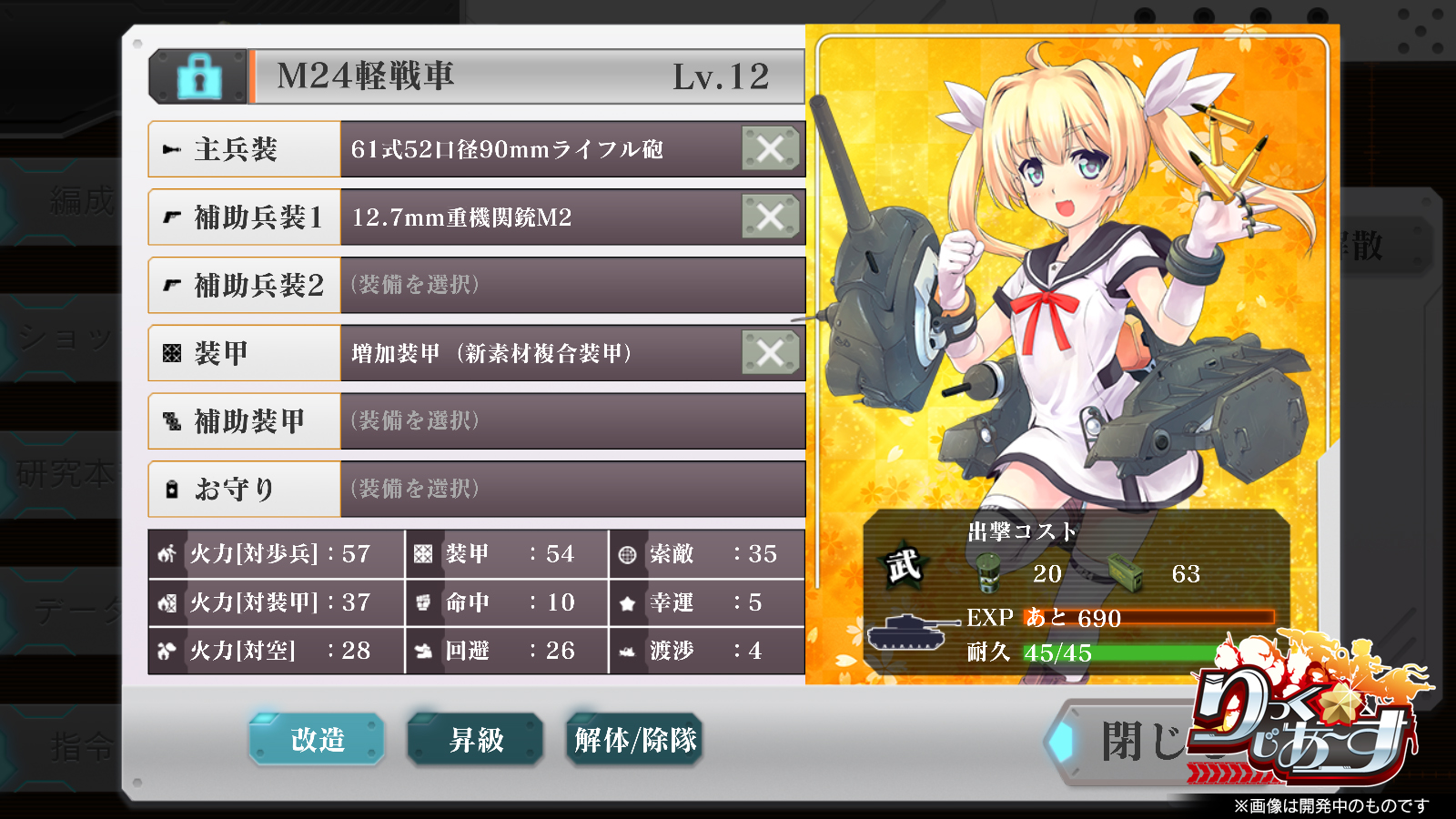Tap the 武 star badge icon
Screen dimensions: 1456x819
(904, 566)
